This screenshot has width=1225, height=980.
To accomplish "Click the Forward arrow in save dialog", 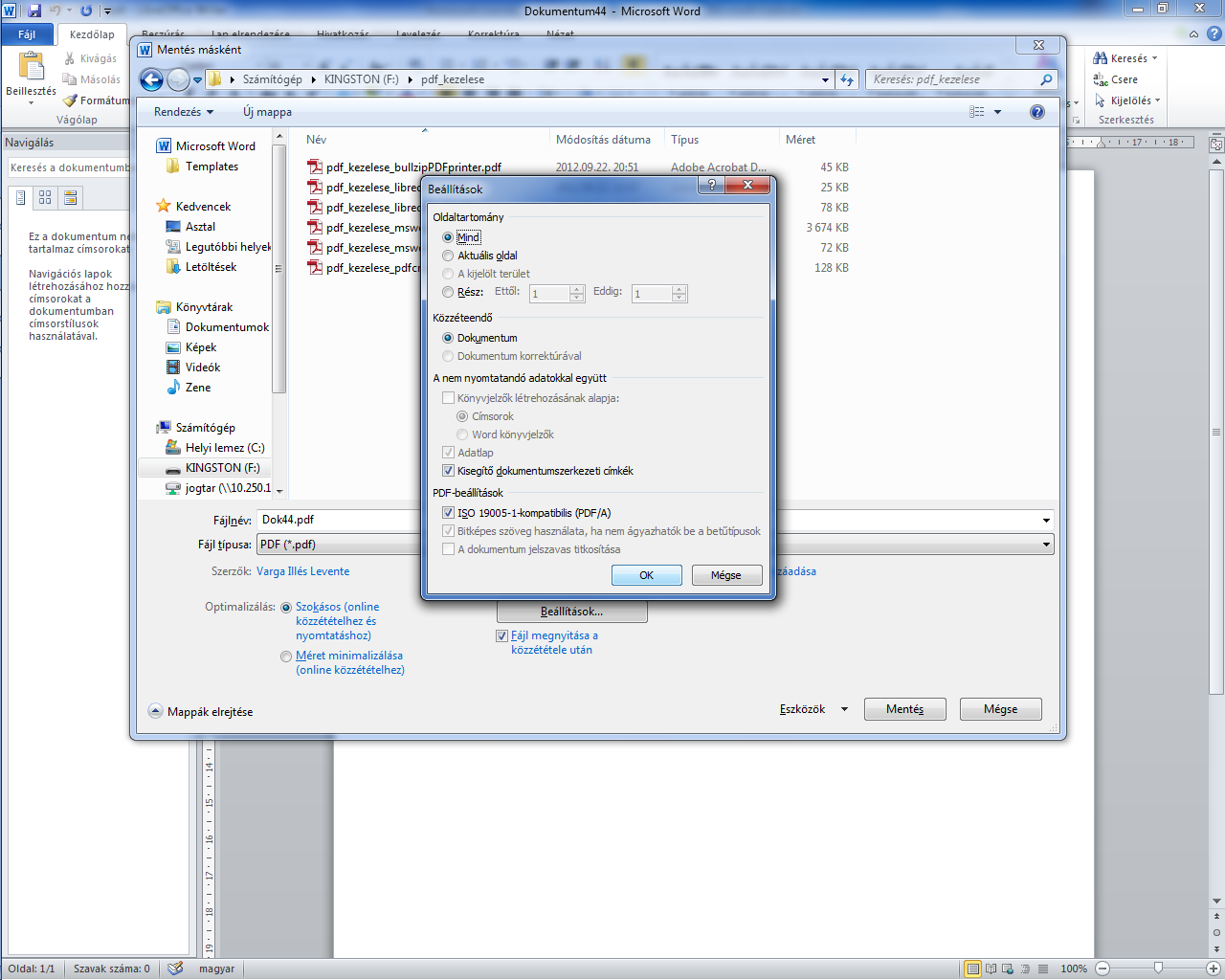I will (x=178, y=79).
